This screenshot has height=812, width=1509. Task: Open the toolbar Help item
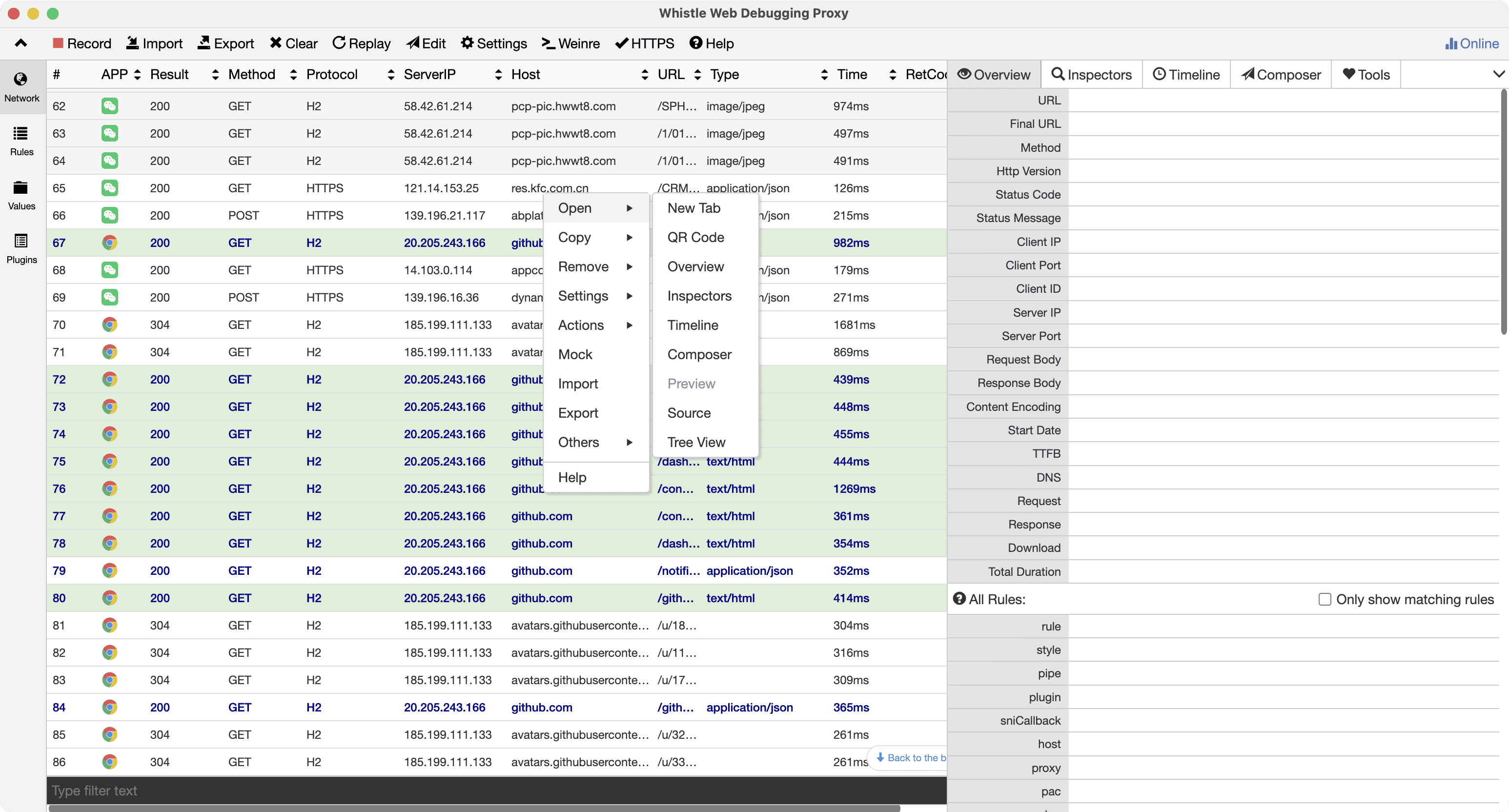pos(712,43)
